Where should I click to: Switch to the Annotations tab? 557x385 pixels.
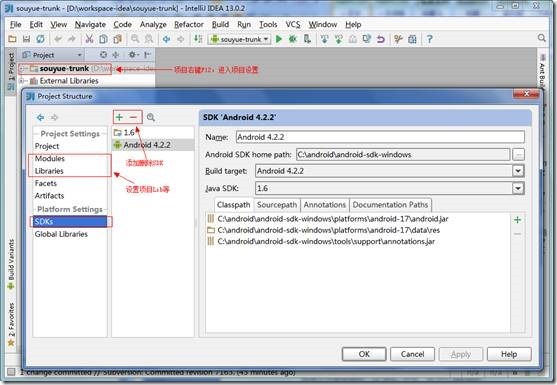325,205
